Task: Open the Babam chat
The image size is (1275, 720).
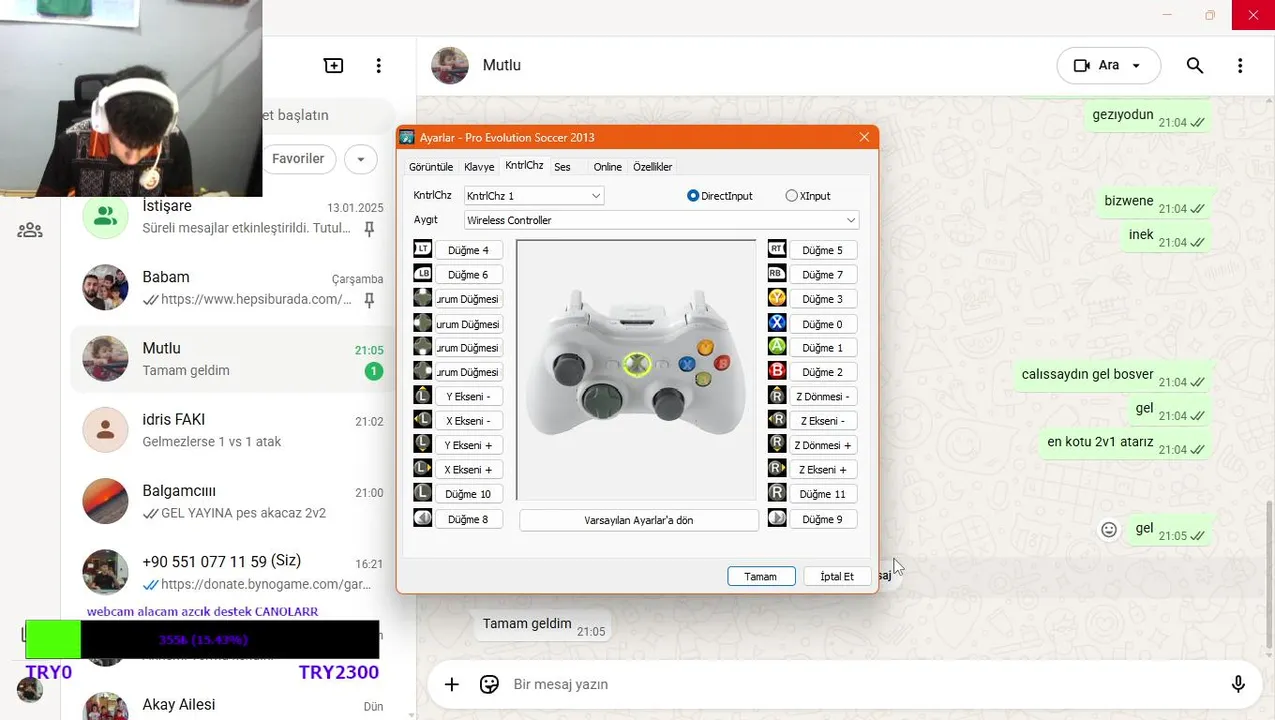Action: coord(232,288)
